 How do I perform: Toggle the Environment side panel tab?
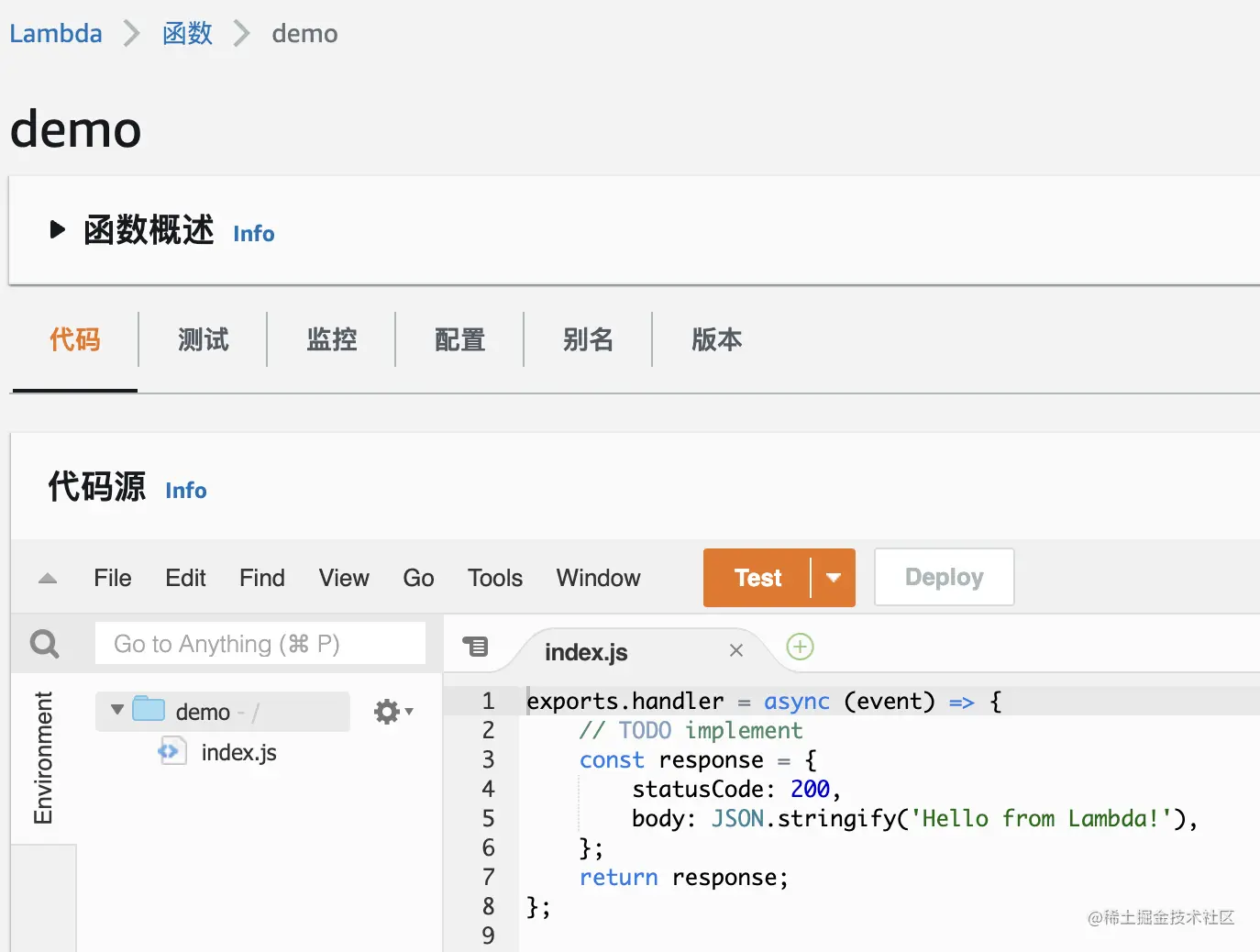point(43,758)
